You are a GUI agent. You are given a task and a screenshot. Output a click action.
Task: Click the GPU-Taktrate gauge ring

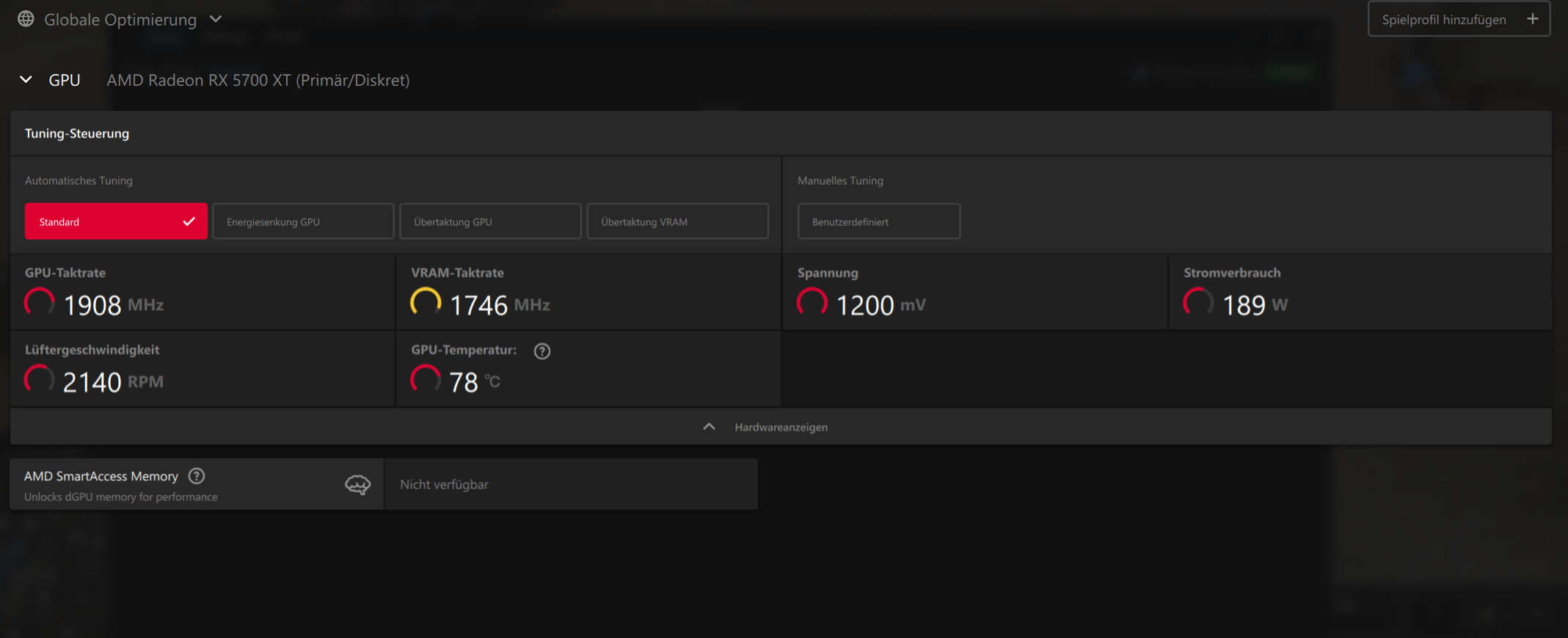(x=40, y=303)
